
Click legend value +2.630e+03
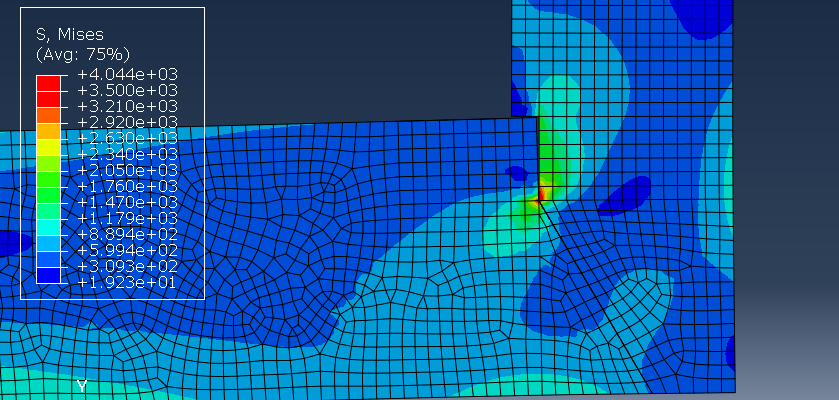pyautogui.click(x=127, y=138)
